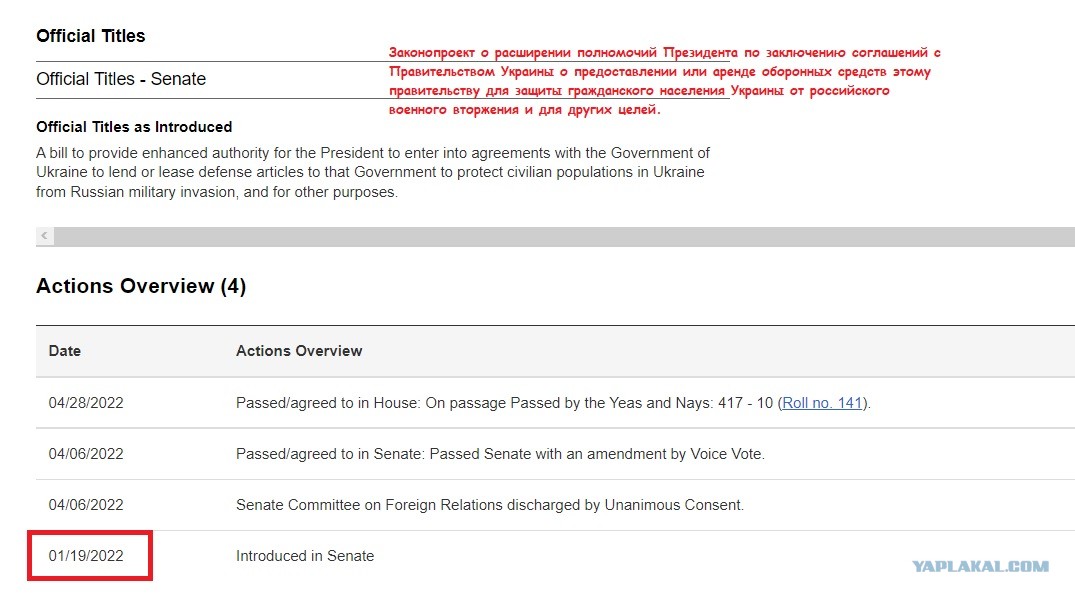Click the Passed/agreed to in House entry
Image resolution: width=1075 pixels, height=596 pixels.
(x=553, y=403)
